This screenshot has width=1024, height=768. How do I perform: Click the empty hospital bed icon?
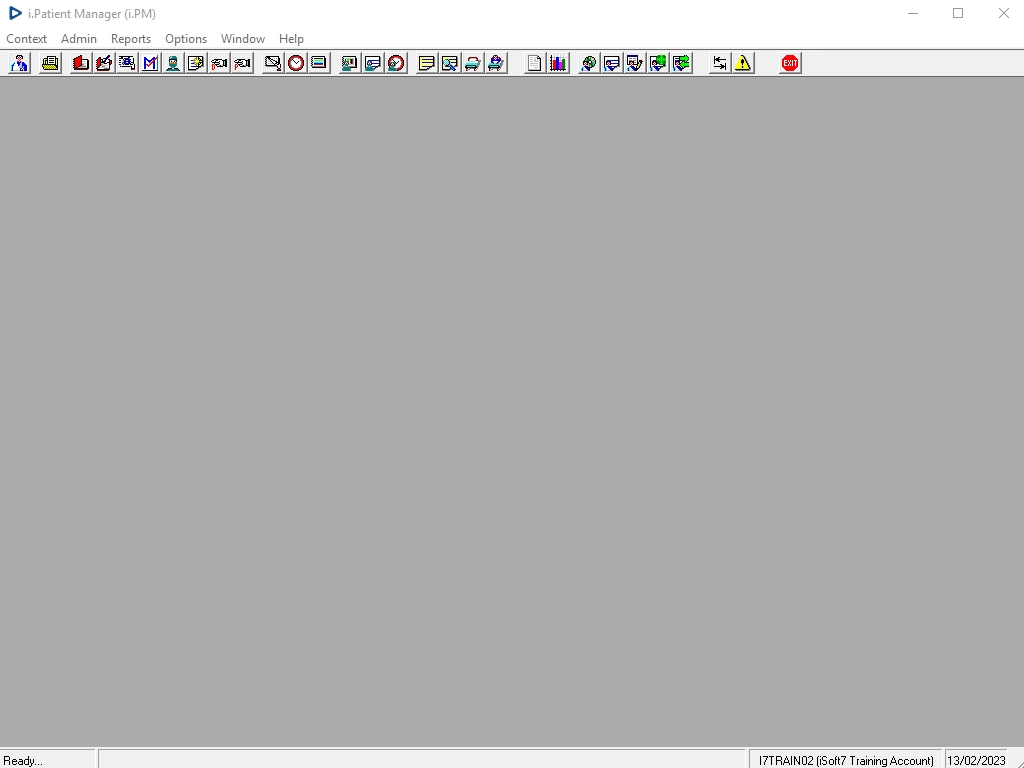[473, 63]
